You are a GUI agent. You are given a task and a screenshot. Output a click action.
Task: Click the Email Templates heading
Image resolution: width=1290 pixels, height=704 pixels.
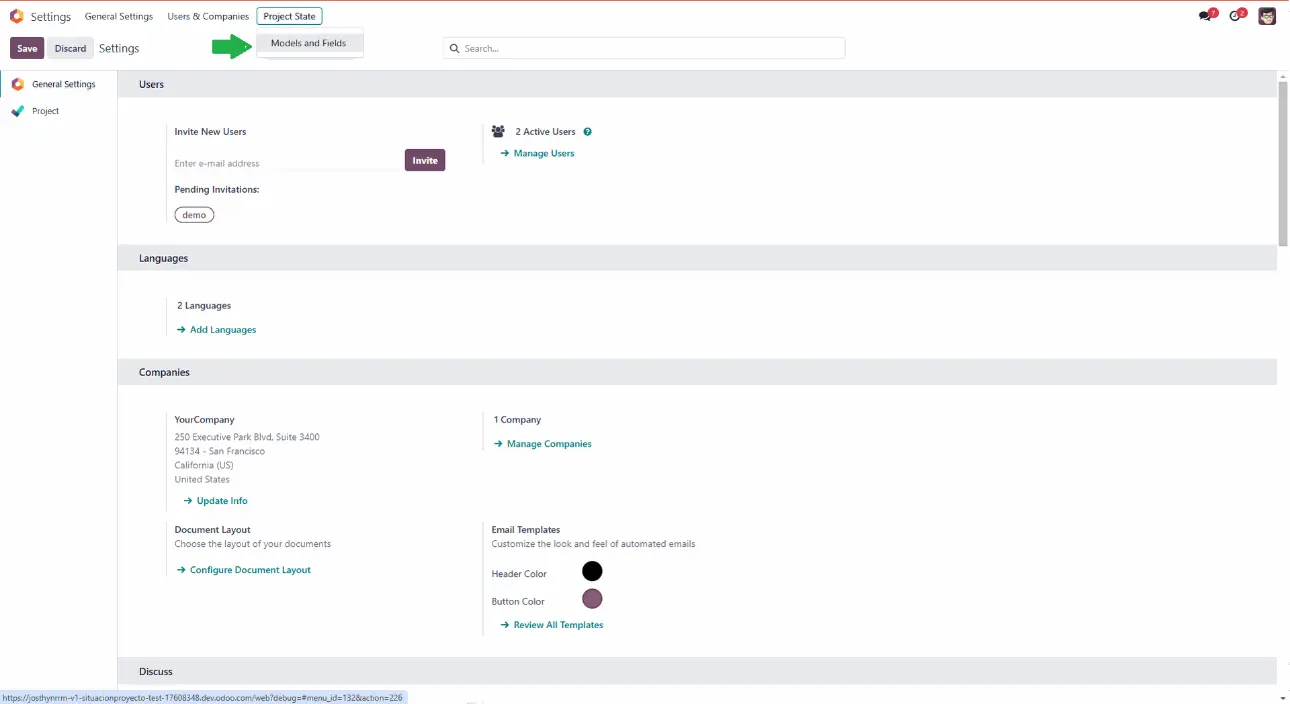(x=526, y=530)
